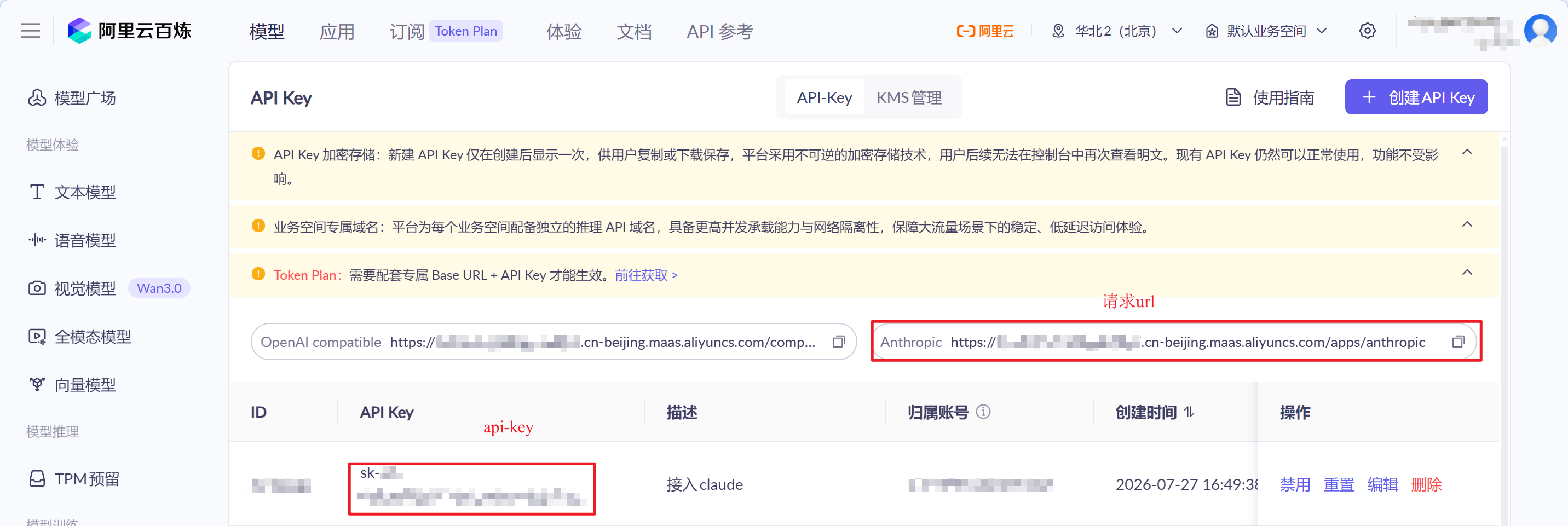The height and width of the screenshot is (526, 1568).
Task: Click the 向量模型 sidebar icon
Action: tap(37, 384)
